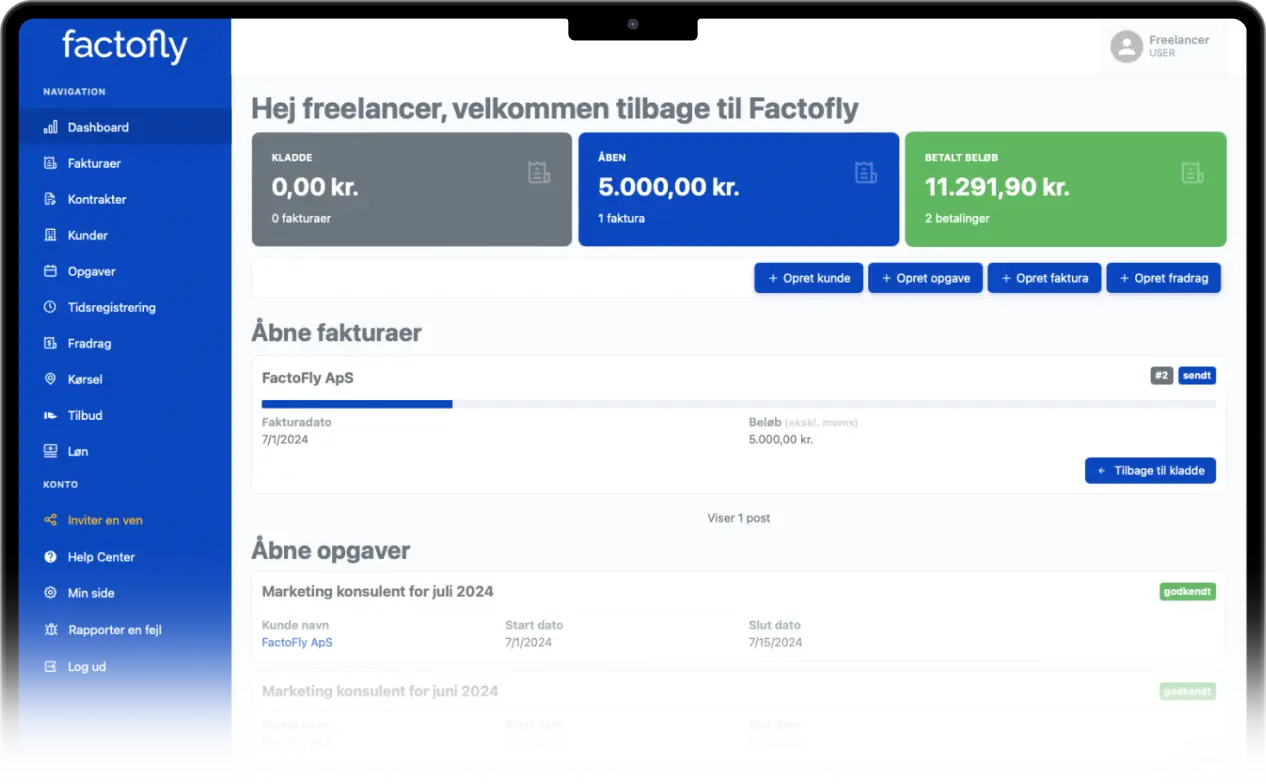The width and height of the screenshot is (1266, 784).
Task: Click the Fradrag receipt icon
Action: pyautogui.click(x=50, y=343)
